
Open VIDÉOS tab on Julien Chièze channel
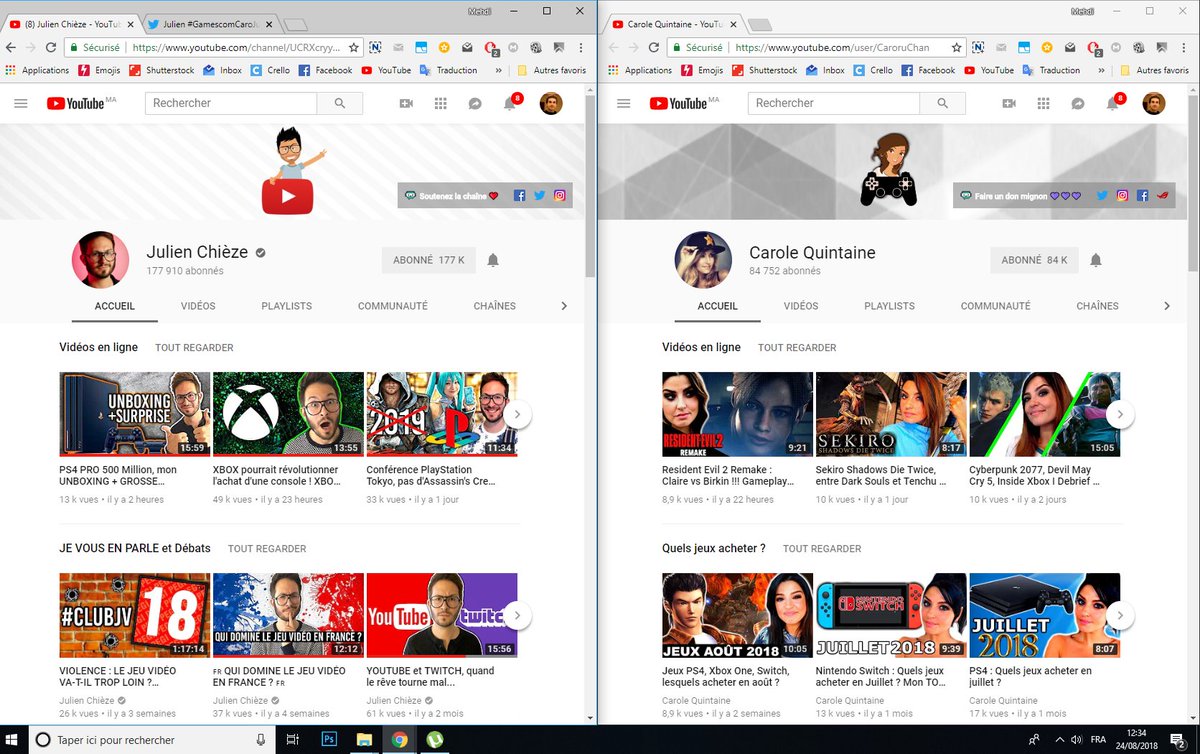[198, 306]
